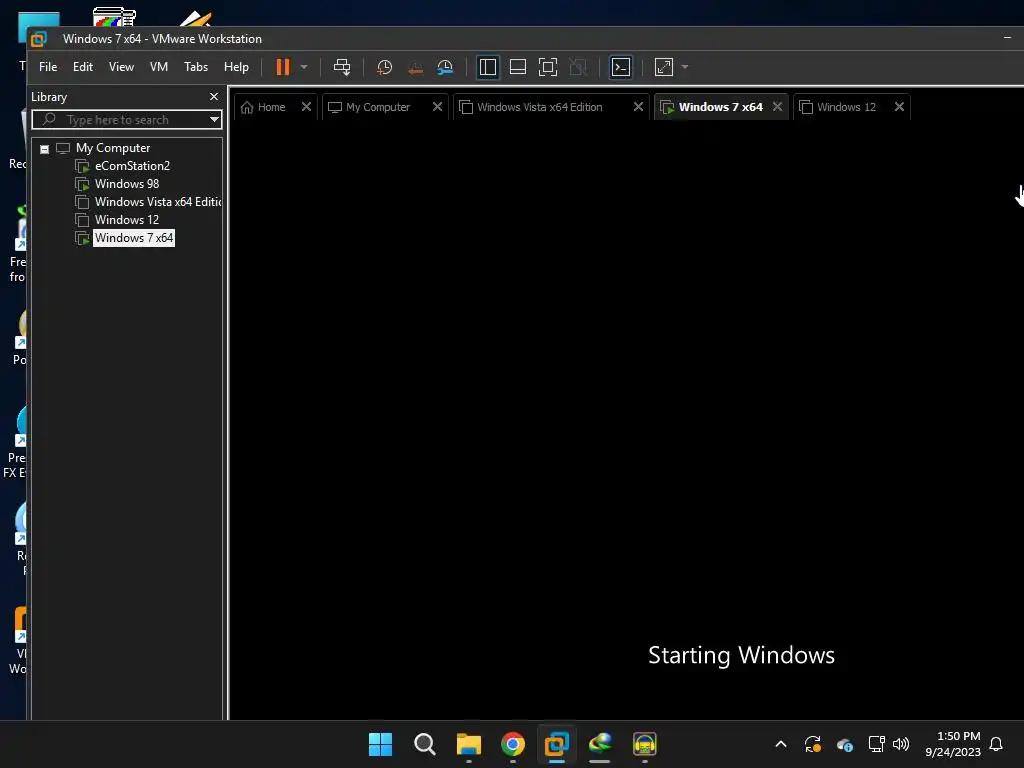
Task: Open the volume control tray icon
Action: pyautogui.click(x=901, y=744)
